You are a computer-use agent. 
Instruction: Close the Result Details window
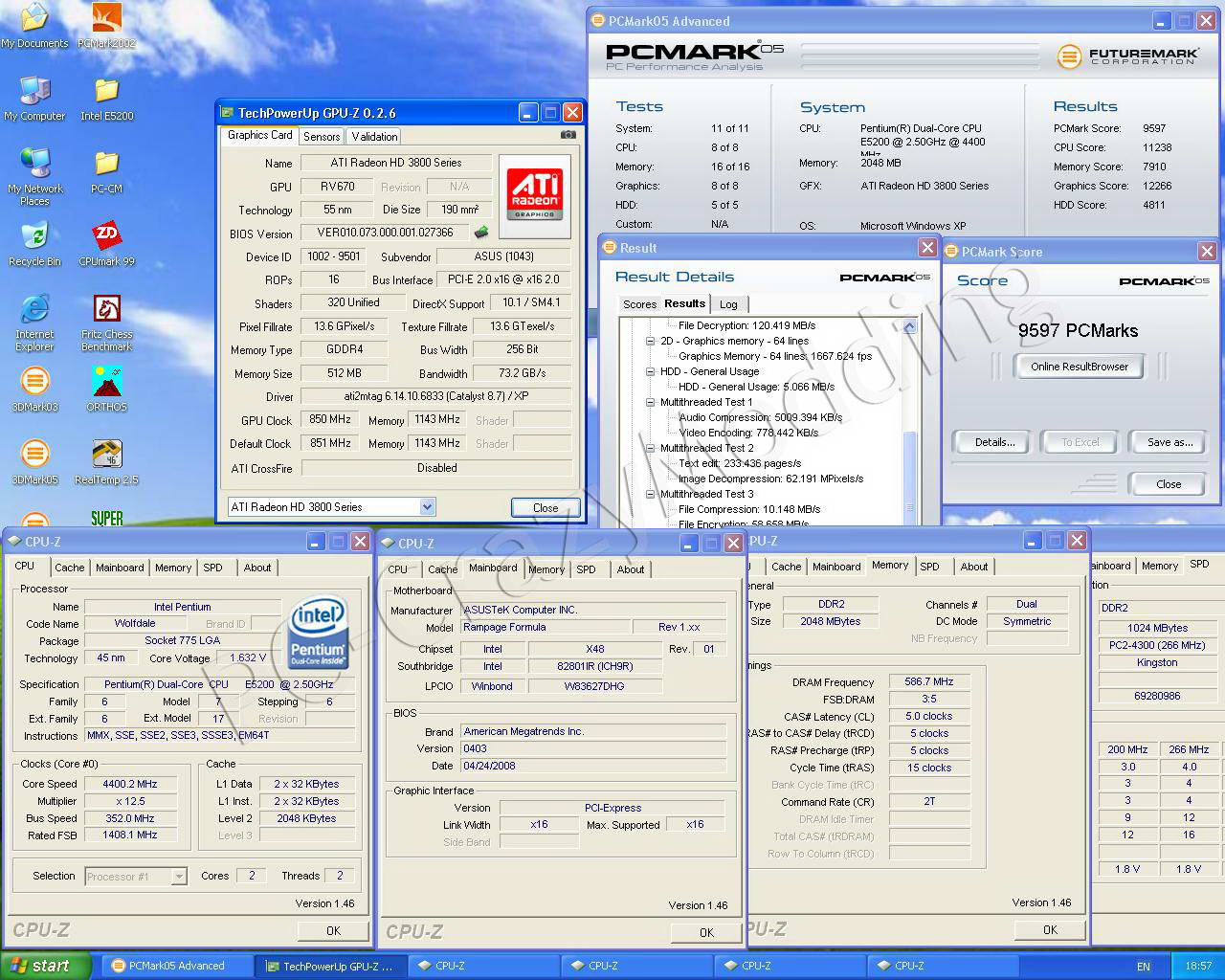tap(926, 248)
